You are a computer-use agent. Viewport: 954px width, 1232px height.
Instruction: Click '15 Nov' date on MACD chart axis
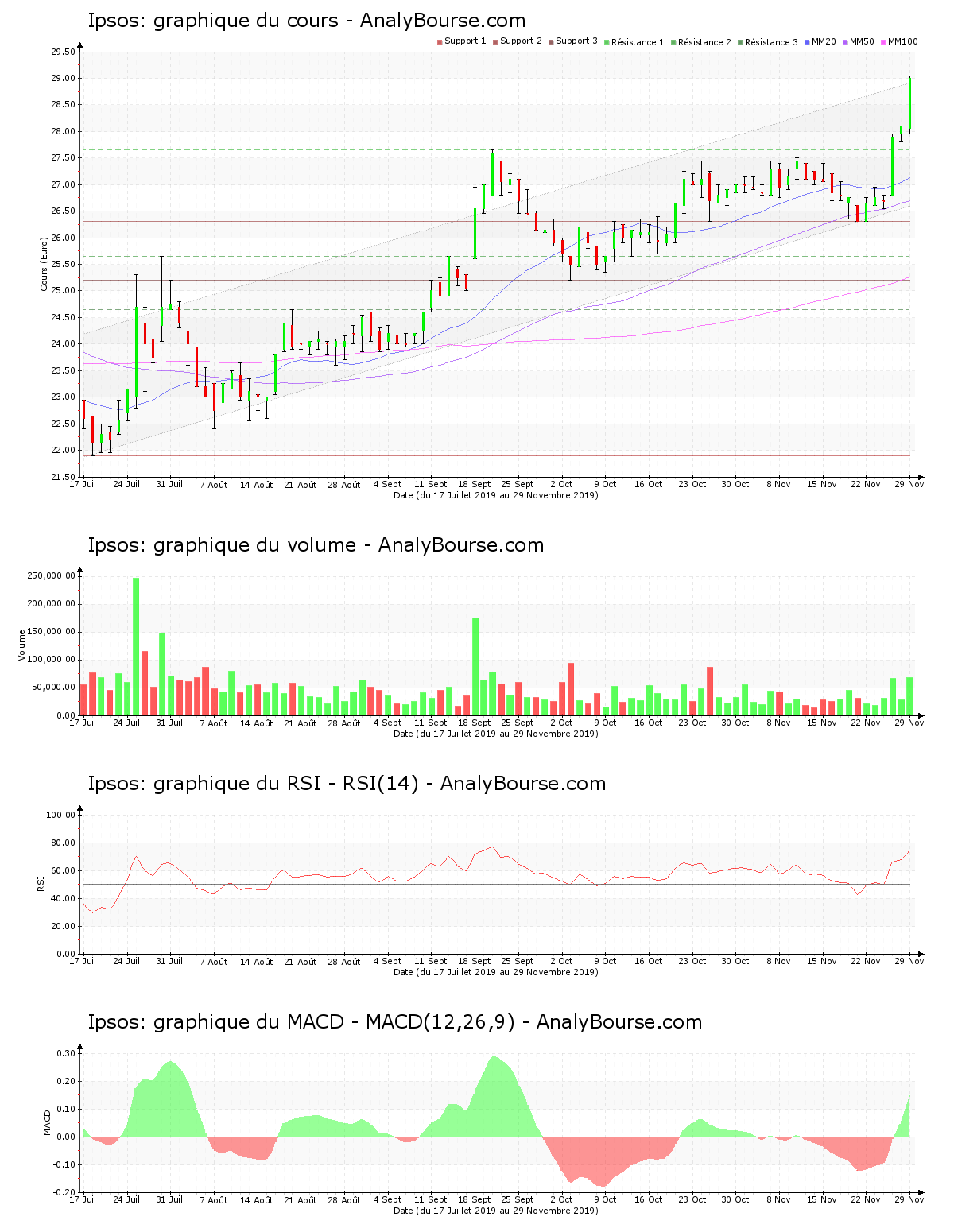point(822,1199)
